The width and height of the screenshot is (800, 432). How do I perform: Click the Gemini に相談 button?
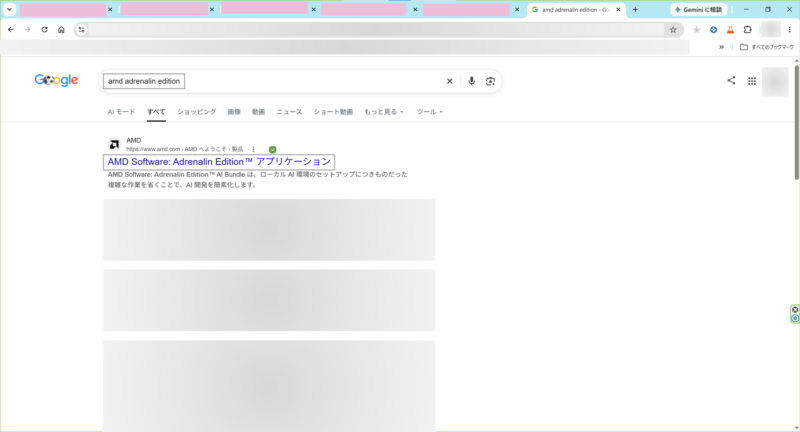(698, 10)
